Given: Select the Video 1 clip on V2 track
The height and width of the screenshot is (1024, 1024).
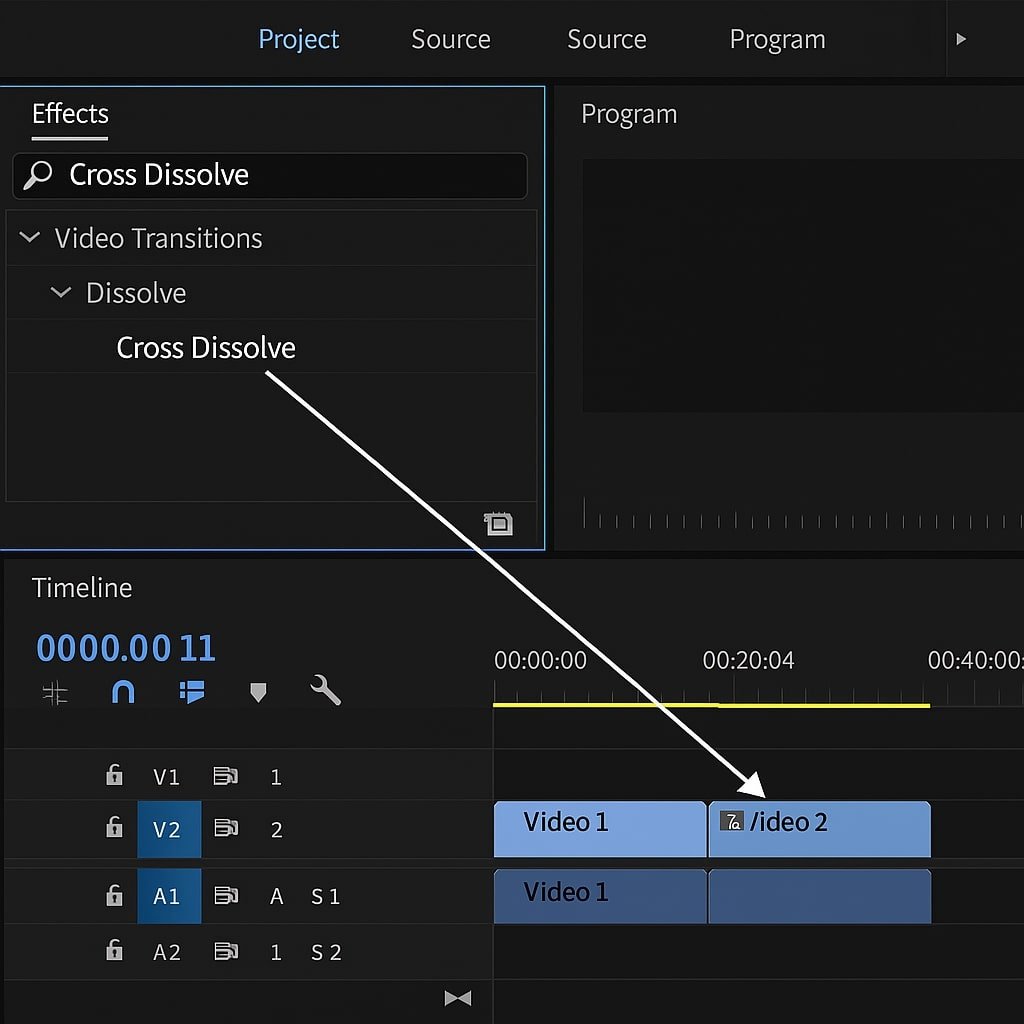Looking at the screenshot, I should pyautogui.click(x=600, y=829).
